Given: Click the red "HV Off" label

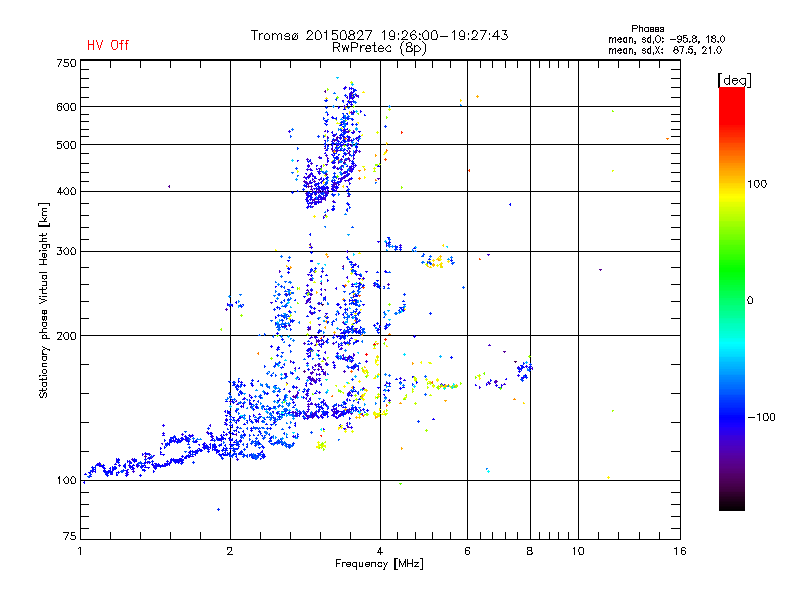Looking at the screenshot, I should pyautogui.click(x=108, y=45).
